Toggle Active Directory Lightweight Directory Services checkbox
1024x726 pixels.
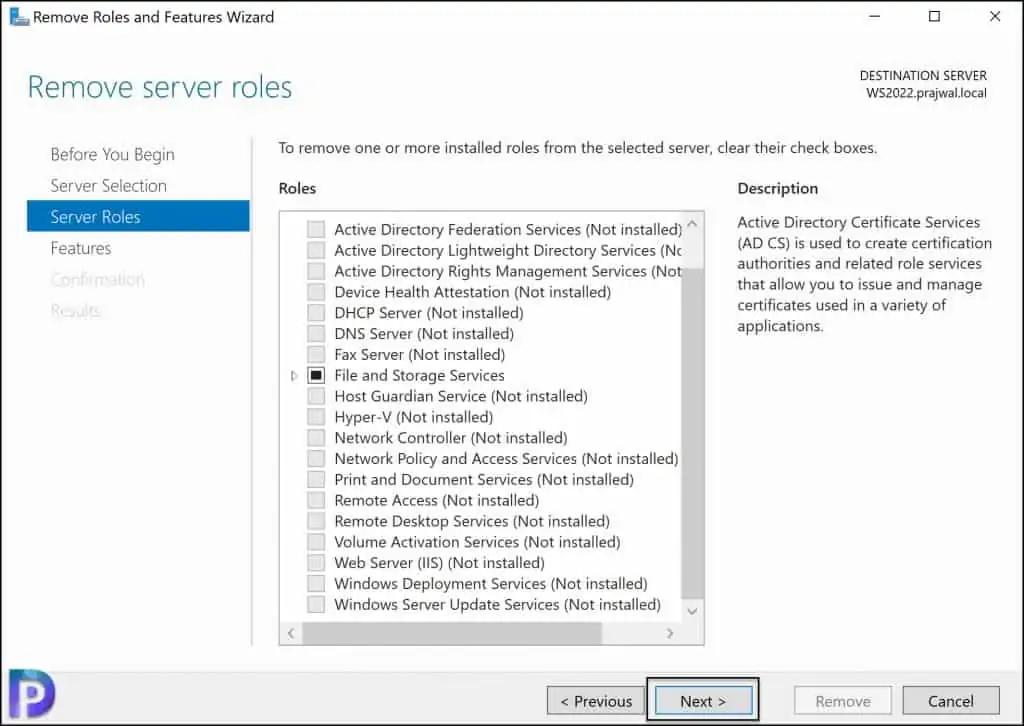316,250
